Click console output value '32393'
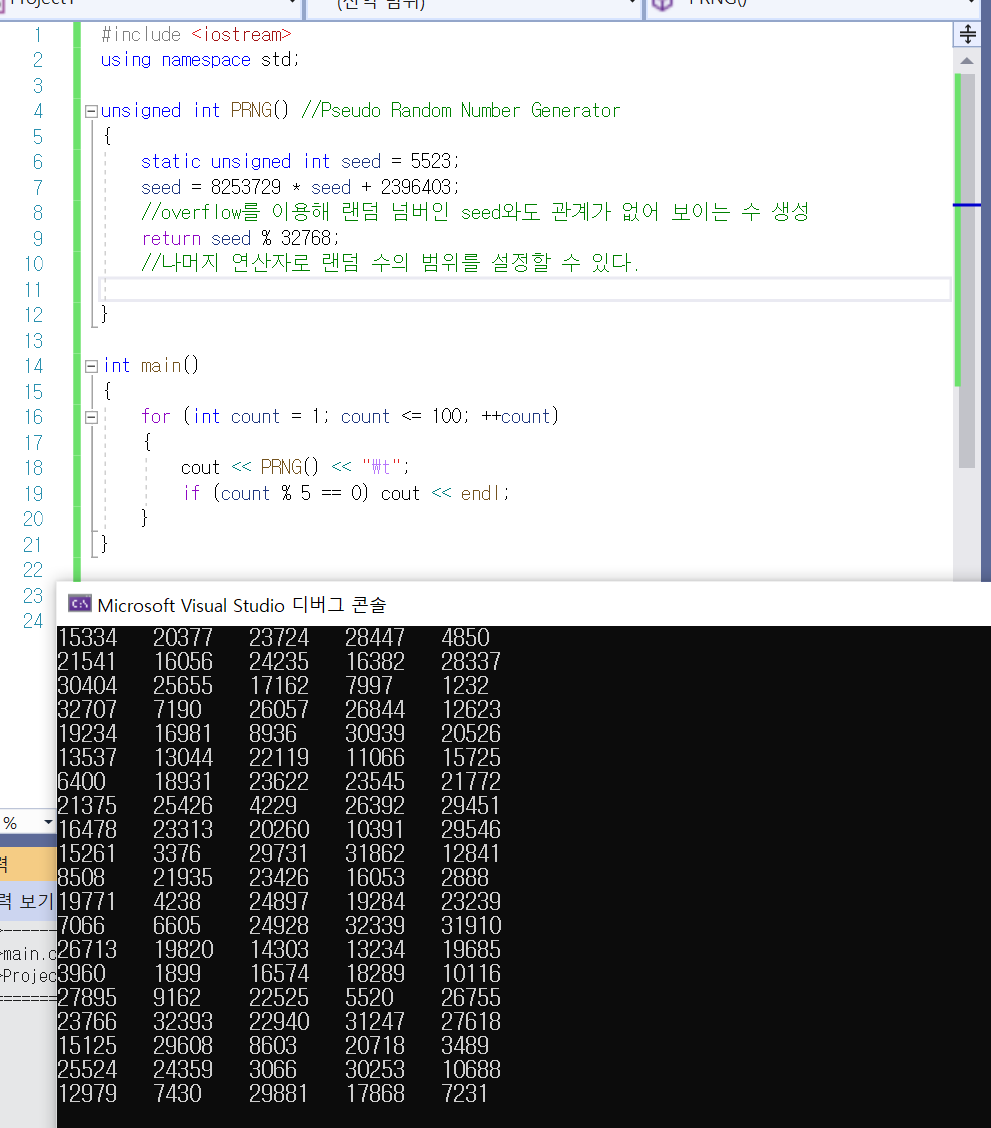The width and height of the screenshot is (991, 1128). click(x=183, y=1022)
